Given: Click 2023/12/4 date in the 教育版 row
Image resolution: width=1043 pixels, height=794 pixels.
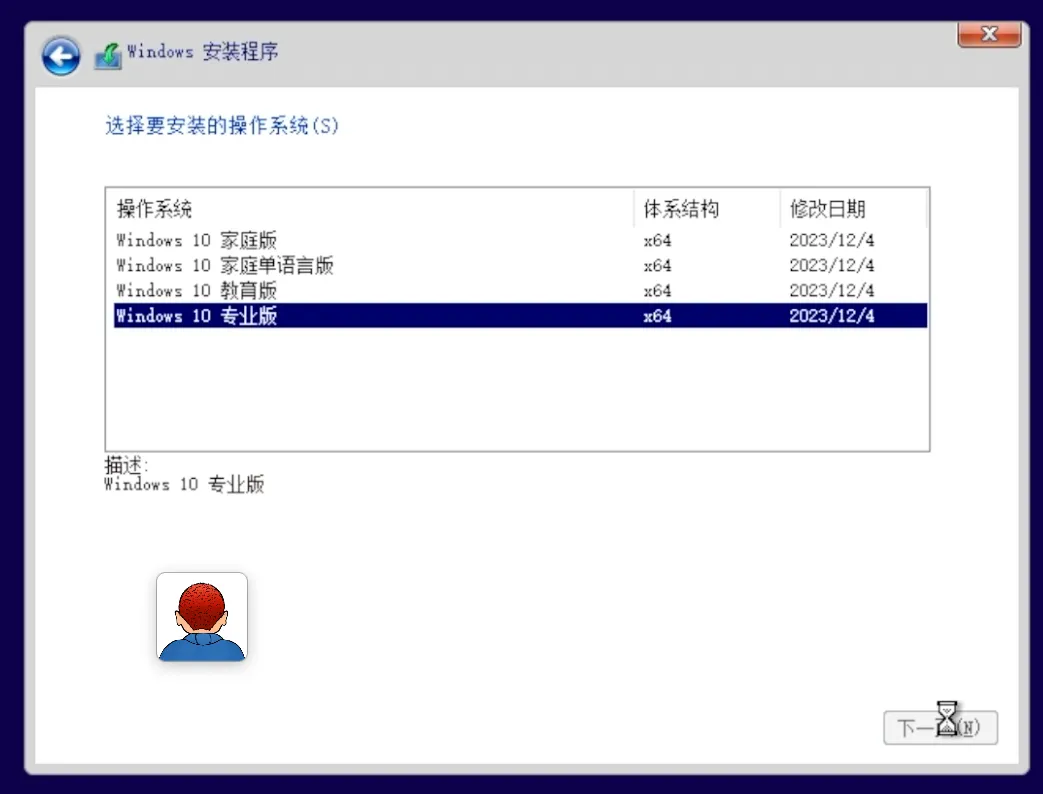Looking at the screenshot, I should pos(831,291).
